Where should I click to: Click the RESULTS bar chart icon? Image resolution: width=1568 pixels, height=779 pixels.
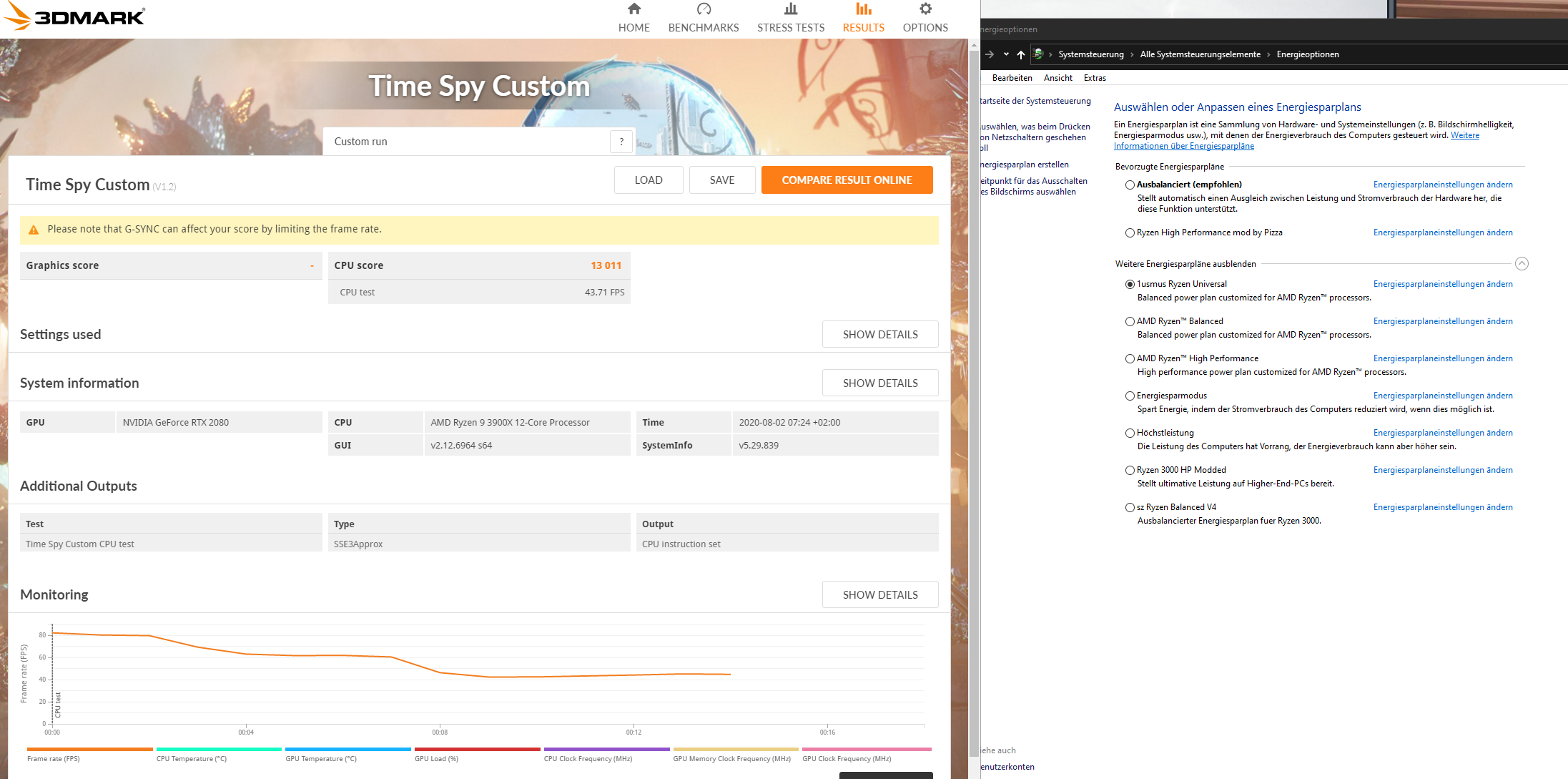(863, 9)
